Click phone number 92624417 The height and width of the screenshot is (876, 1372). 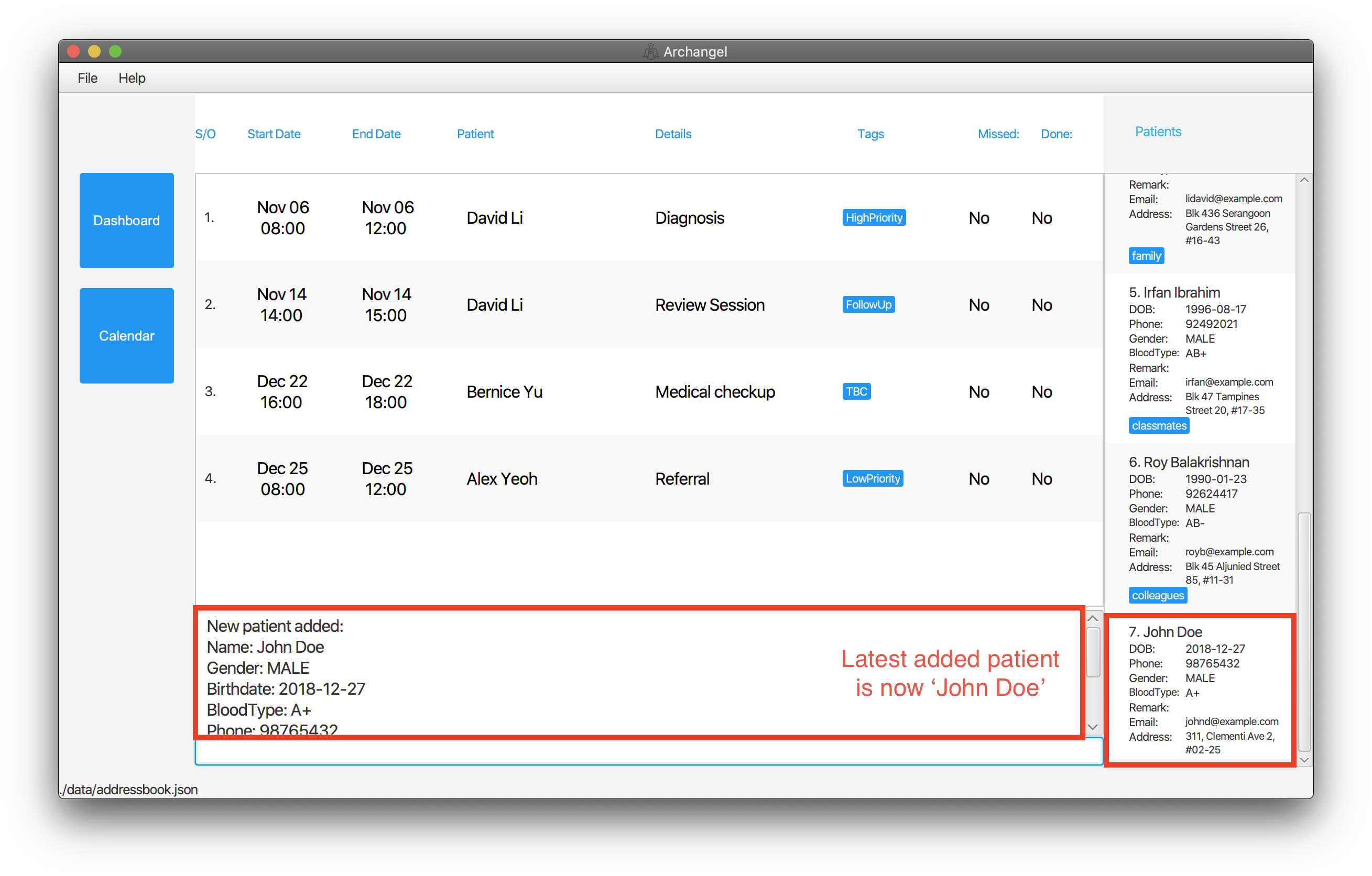pyautogui.click(x=1211, y=494)
